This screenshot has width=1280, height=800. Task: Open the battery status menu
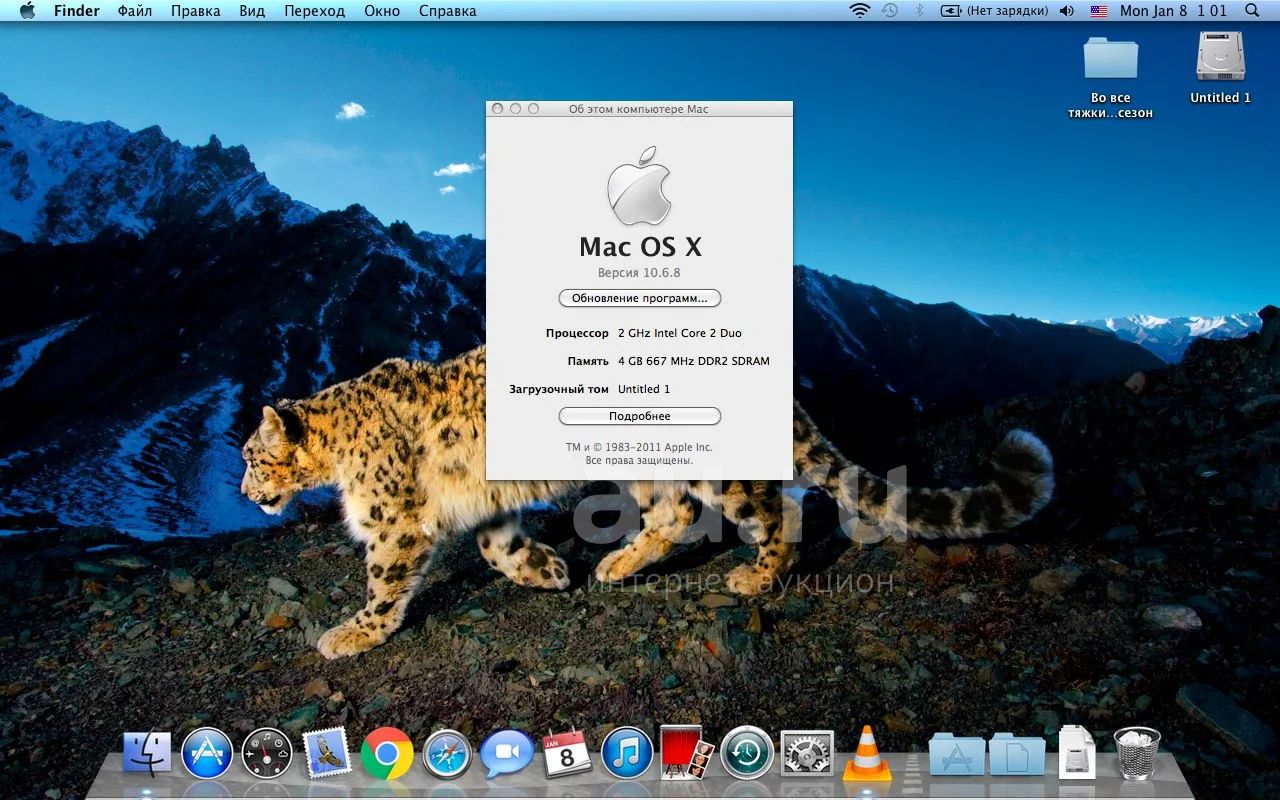[x=951, y=11]
